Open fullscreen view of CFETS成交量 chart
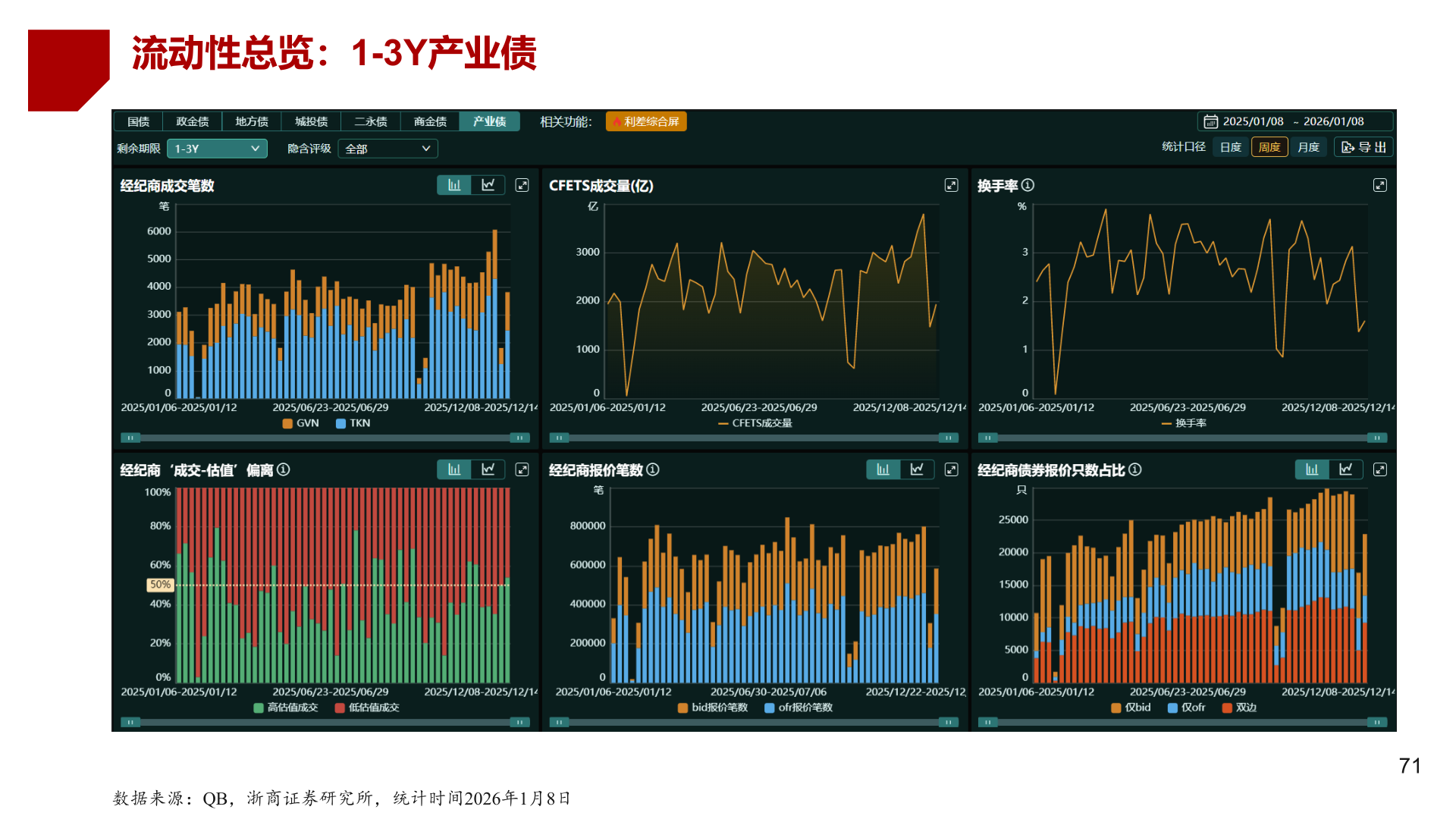This screenshot has width=1456, height=819. (x=951, y=185)
